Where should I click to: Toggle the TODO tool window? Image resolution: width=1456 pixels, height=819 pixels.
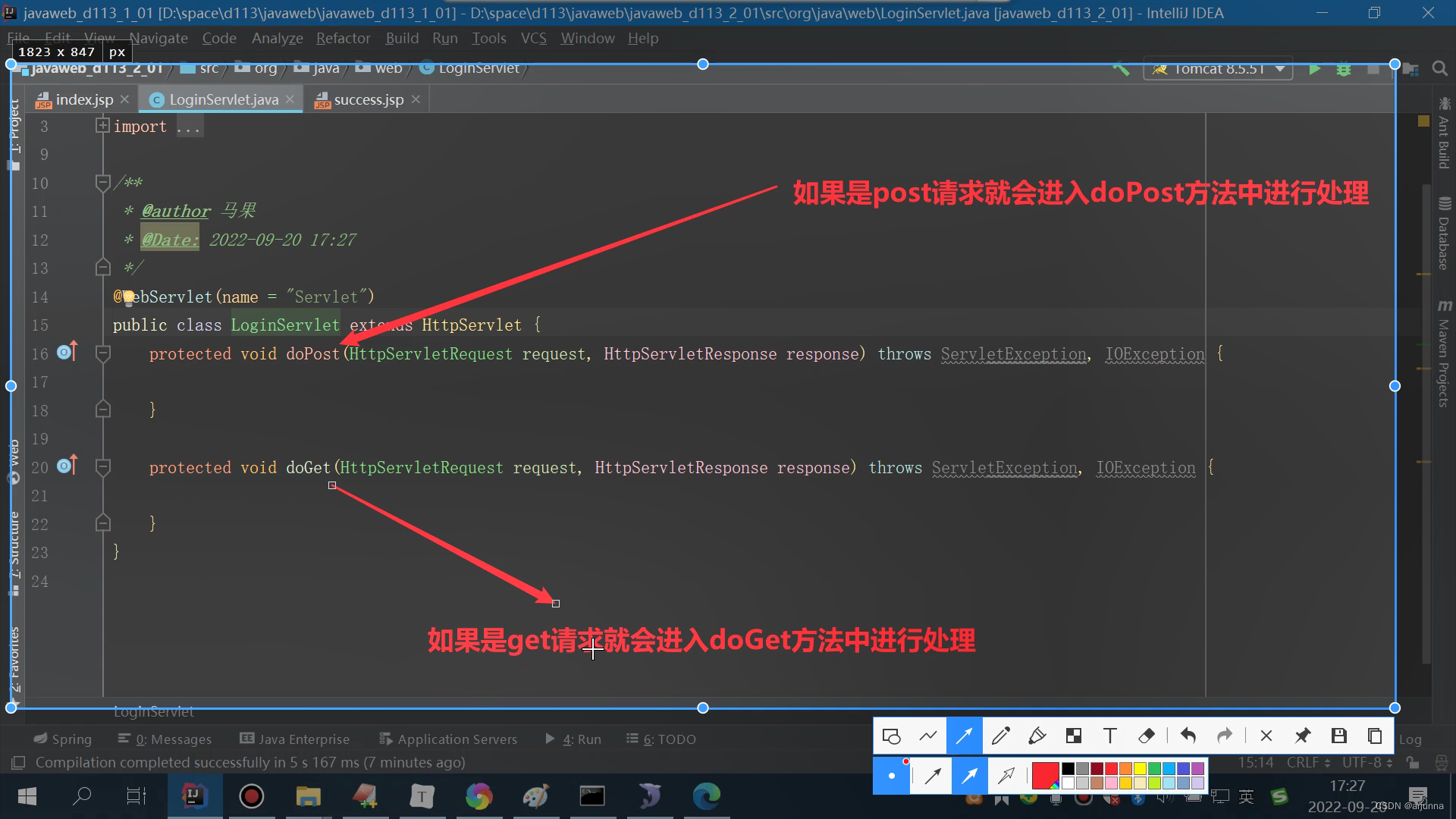(x=661, y=739)
